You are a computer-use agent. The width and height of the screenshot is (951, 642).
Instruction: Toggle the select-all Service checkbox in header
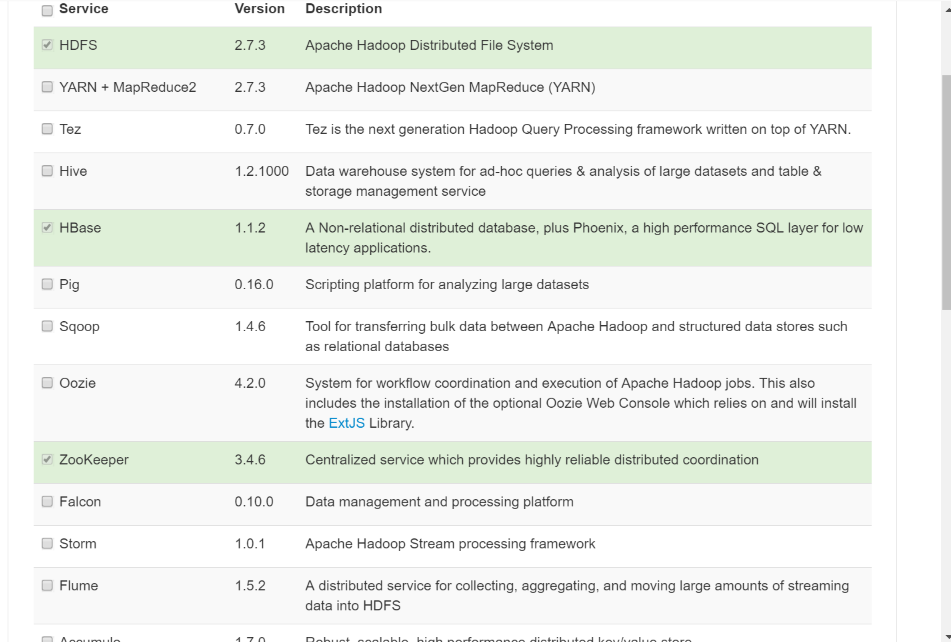(47, 10)
